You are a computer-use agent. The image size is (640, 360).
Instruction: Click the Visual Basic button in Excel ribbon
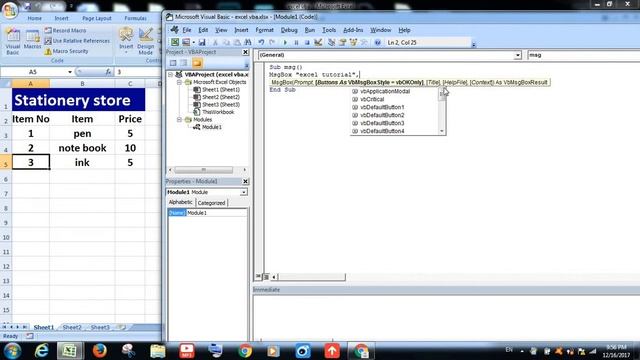tap(13, 41)
